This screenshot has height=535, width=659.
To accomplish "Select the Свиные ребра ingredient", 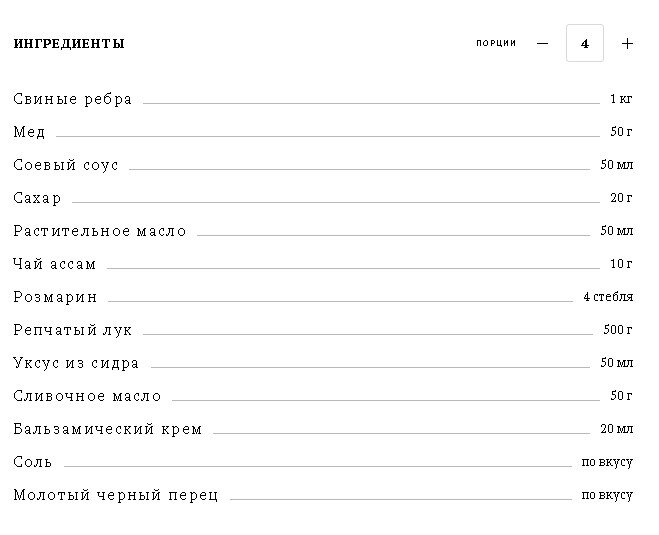I will [73, 99].
